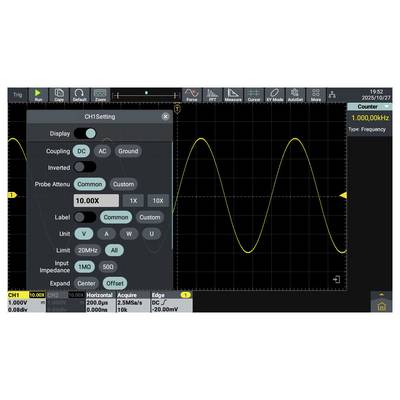Open the FFT spectrum tool
The image size is (400, 400).
point(212,95)
